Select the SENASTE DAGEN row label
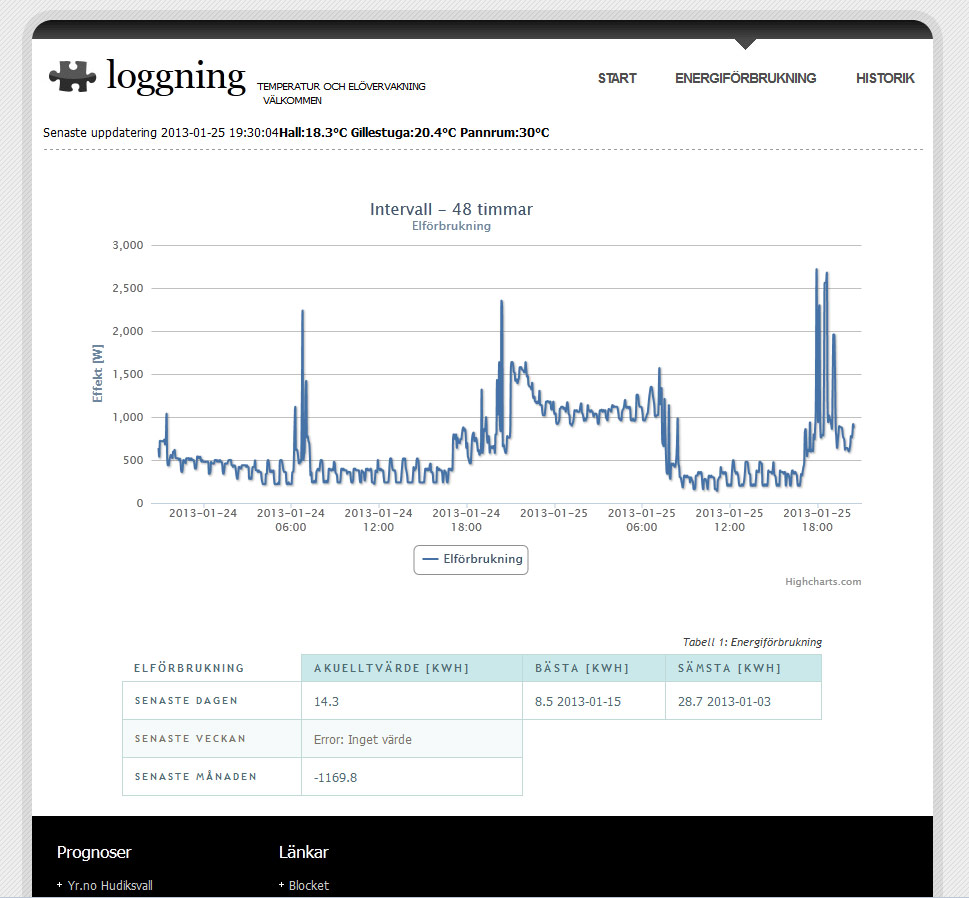 pyautogui.click(x=186, y=701)
